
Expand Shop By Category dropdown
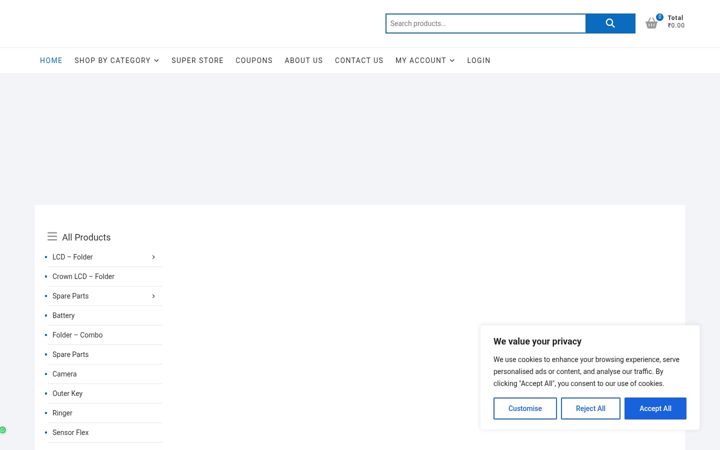[x=117, y=60]
